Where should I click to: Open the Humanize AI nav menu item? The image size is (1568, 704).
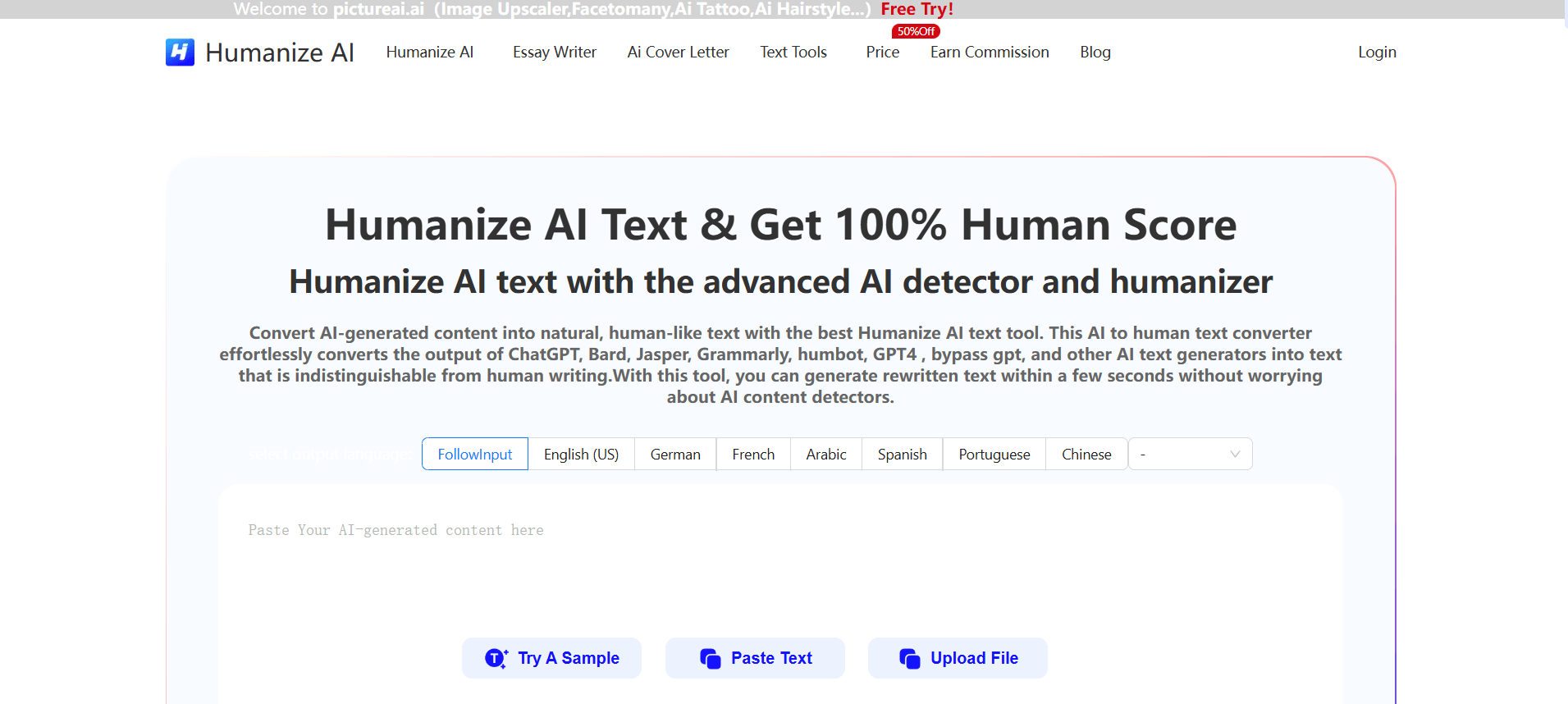(429, 53)
